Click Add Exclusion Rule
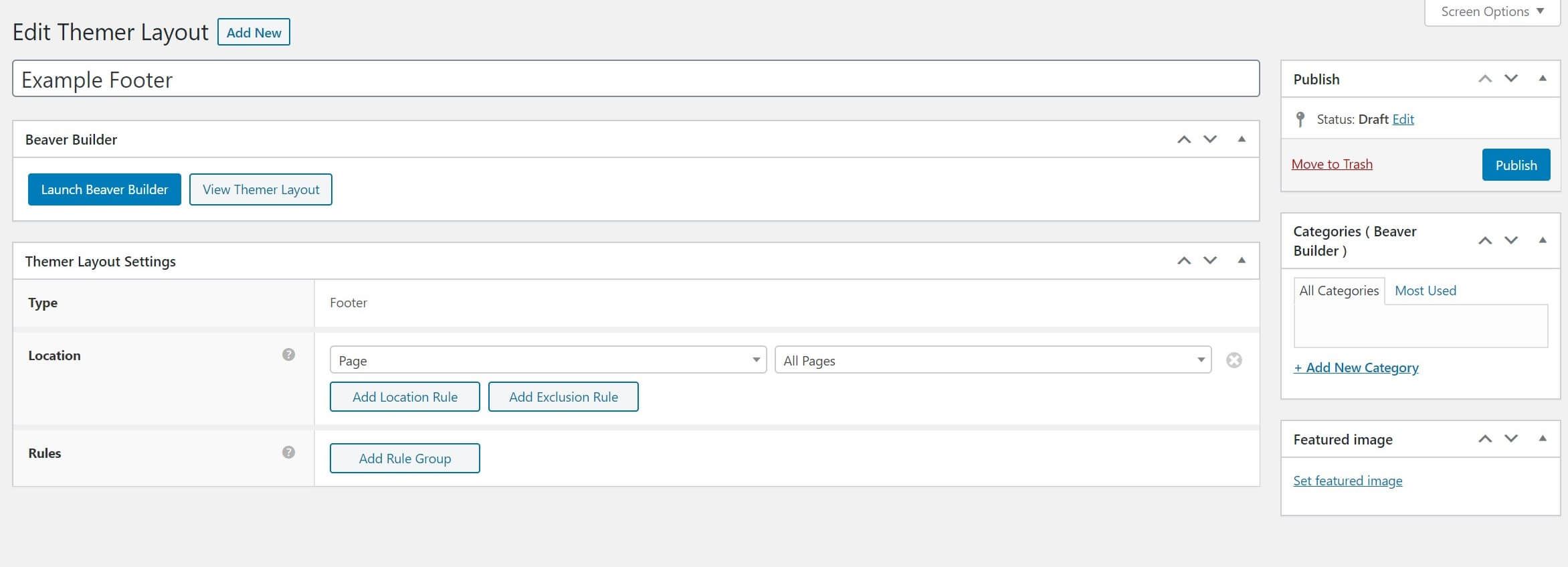The image size is (1568, 567). 563,397
